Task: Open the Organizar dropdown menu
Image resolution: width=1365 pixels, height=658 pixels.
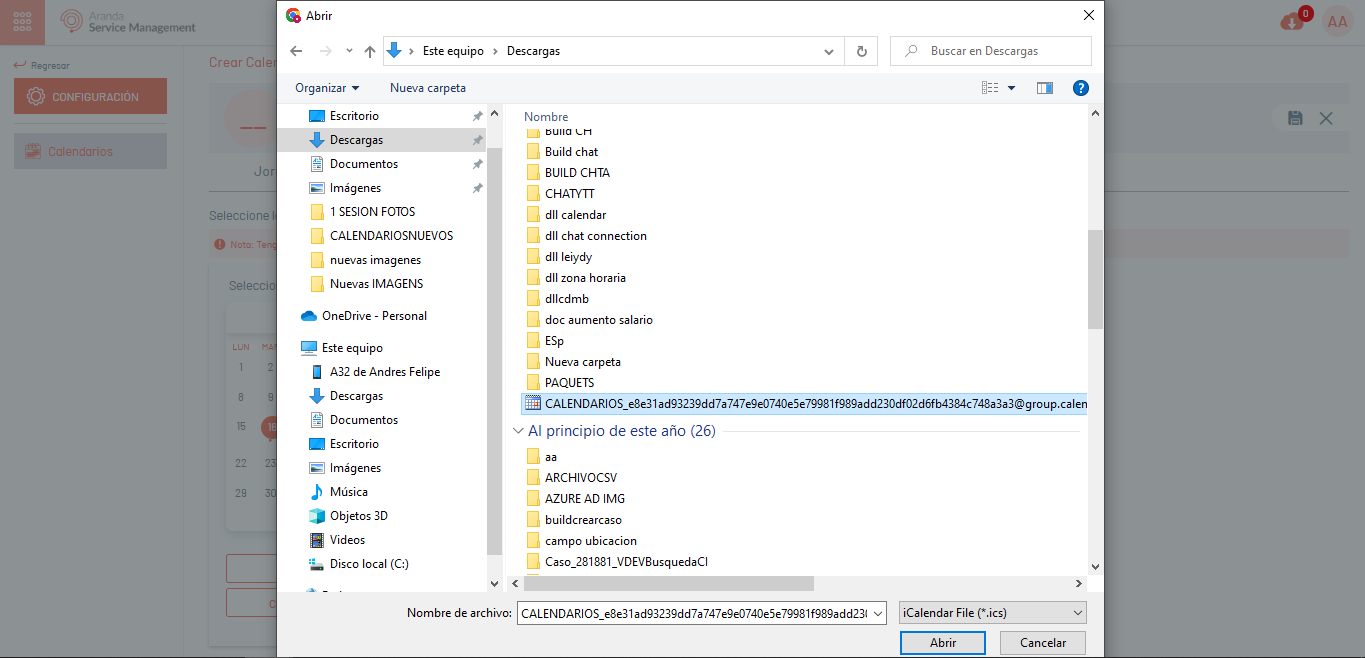Action: click(x=327, y=88)
